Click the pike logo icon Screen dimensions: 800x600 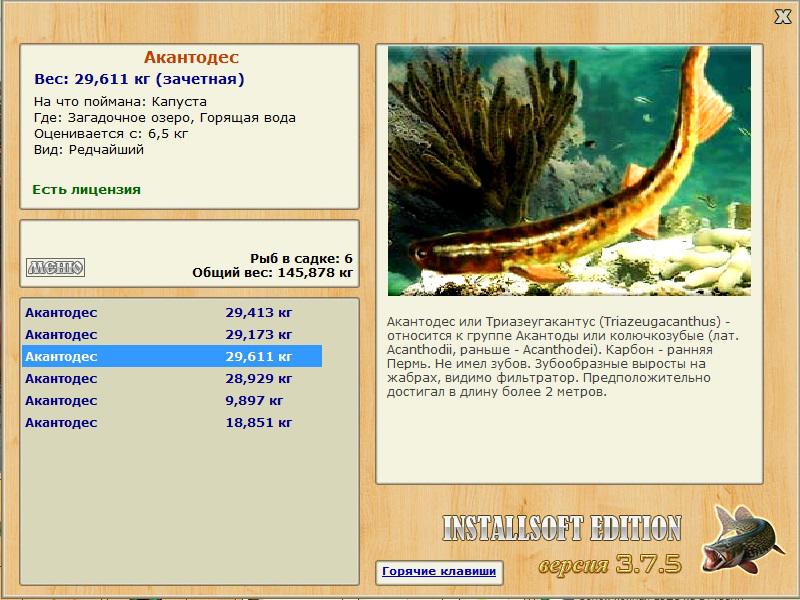tap(743, 539)
